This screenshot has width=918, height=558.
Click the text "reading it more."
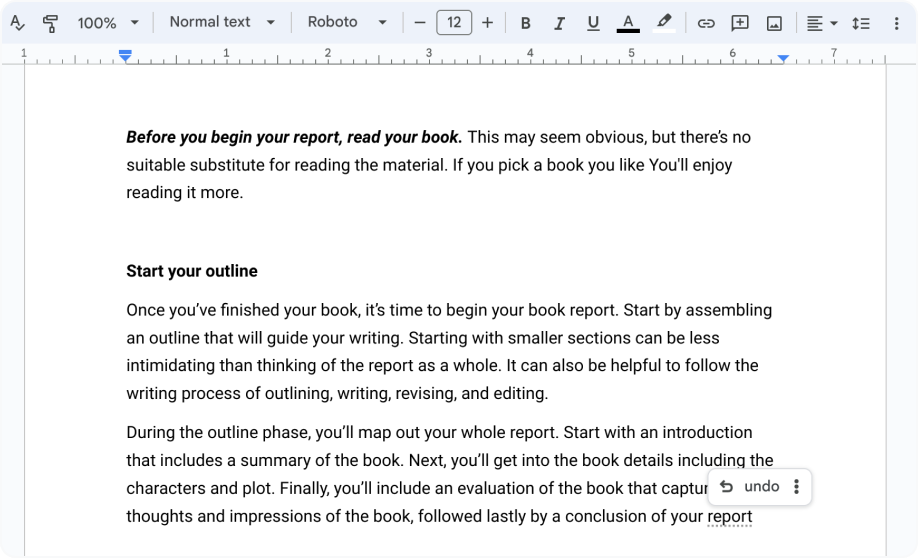pyautogui.click(x=184, y=193)
